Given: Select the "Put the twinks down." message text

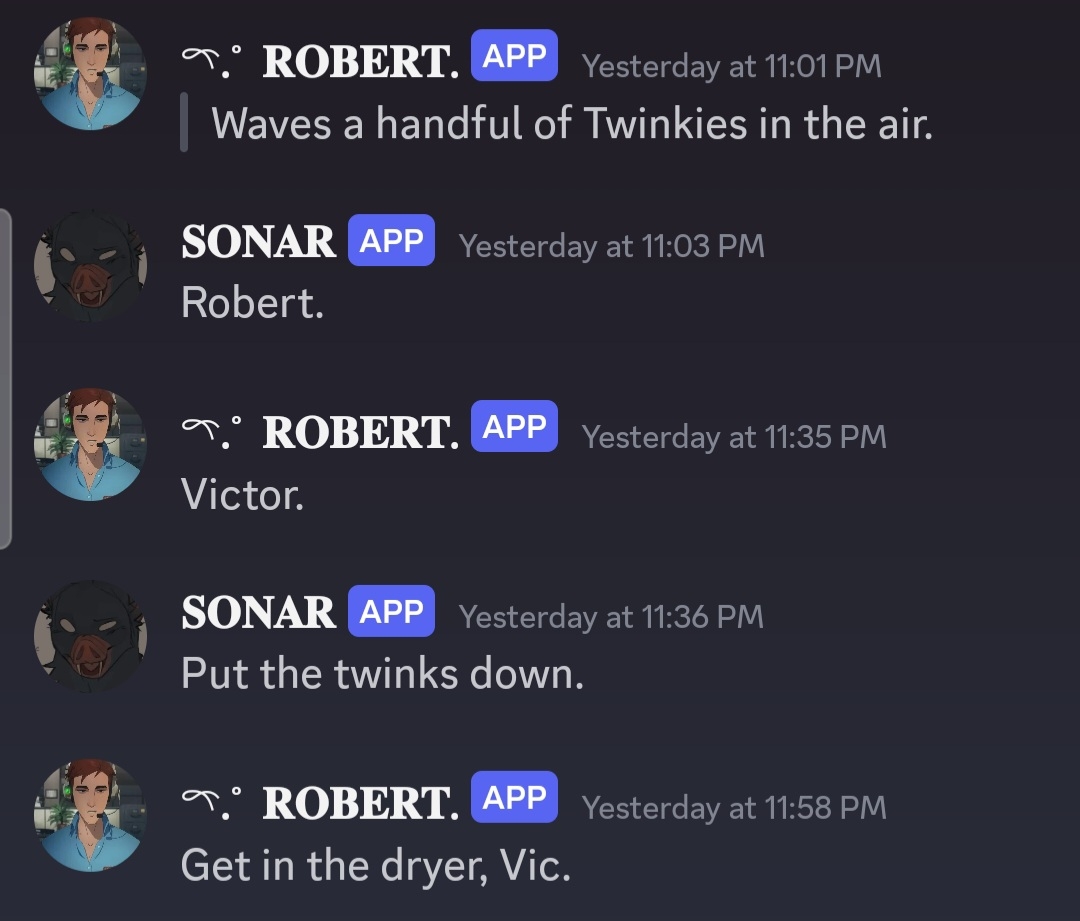Looking at the screenshot, I should pos(382,674).
